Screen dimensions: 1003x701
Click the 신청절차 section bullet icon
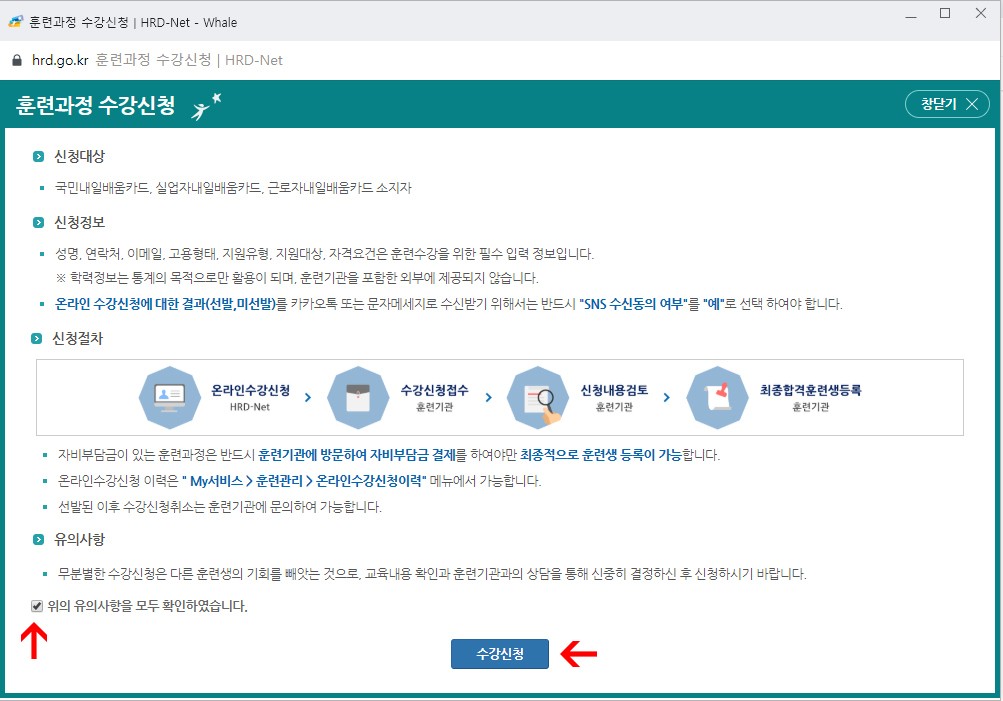pyautogui.click(x=38, y=339)
